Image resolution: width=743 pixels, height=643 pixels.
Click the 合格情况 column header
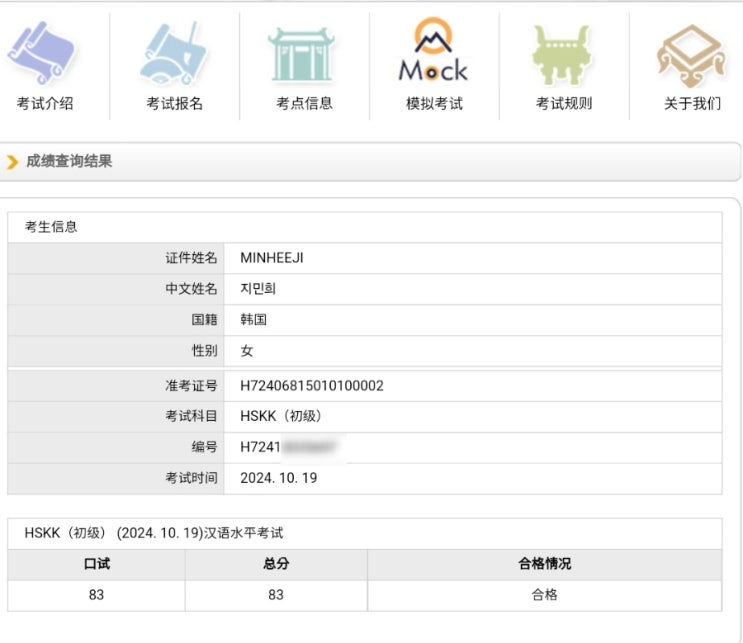point(544,564)
